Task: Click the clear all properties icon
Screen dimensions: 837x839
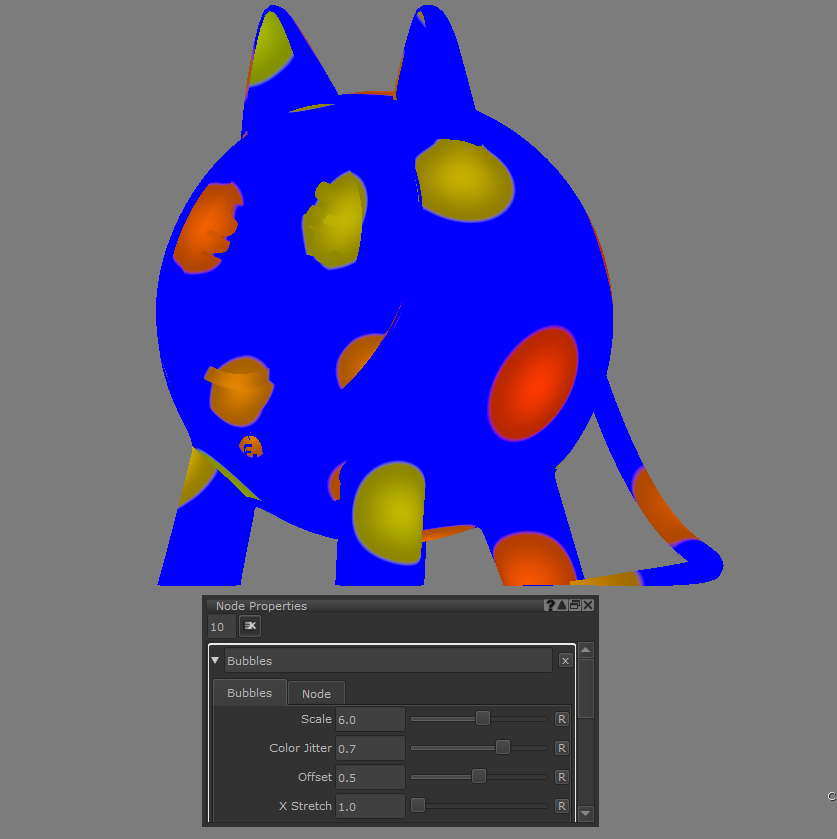Action: click(x=250, y=626)
